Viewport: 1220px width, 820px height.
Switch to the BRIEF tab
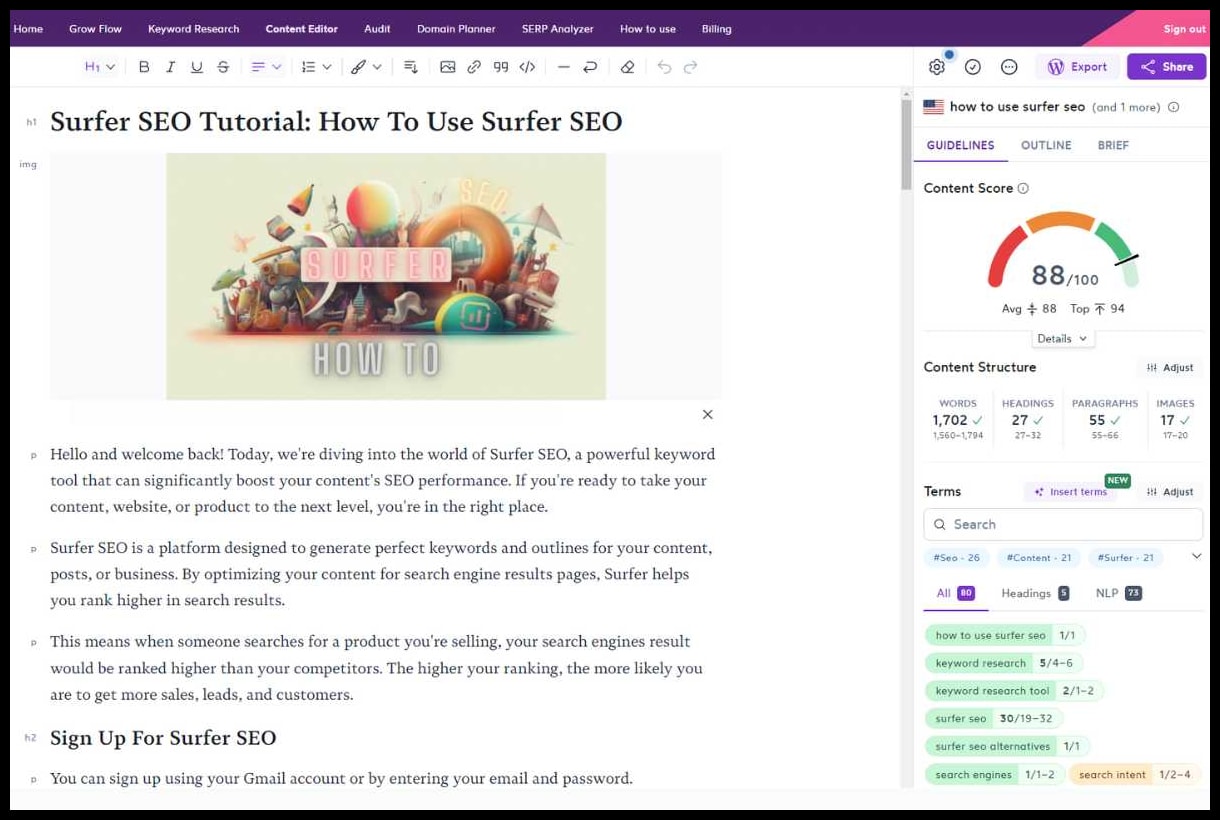(x=1113, y=145)
